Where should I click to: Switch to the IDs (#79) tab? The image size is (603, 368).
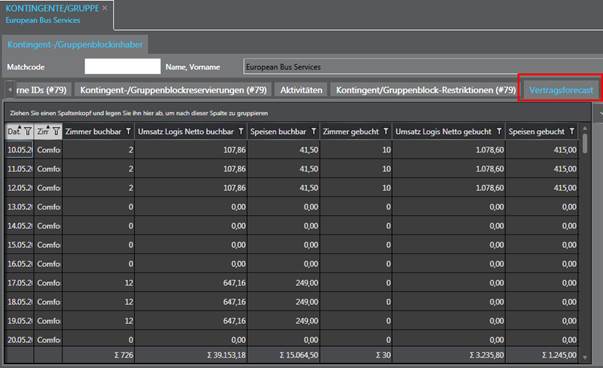coord(42,90)
